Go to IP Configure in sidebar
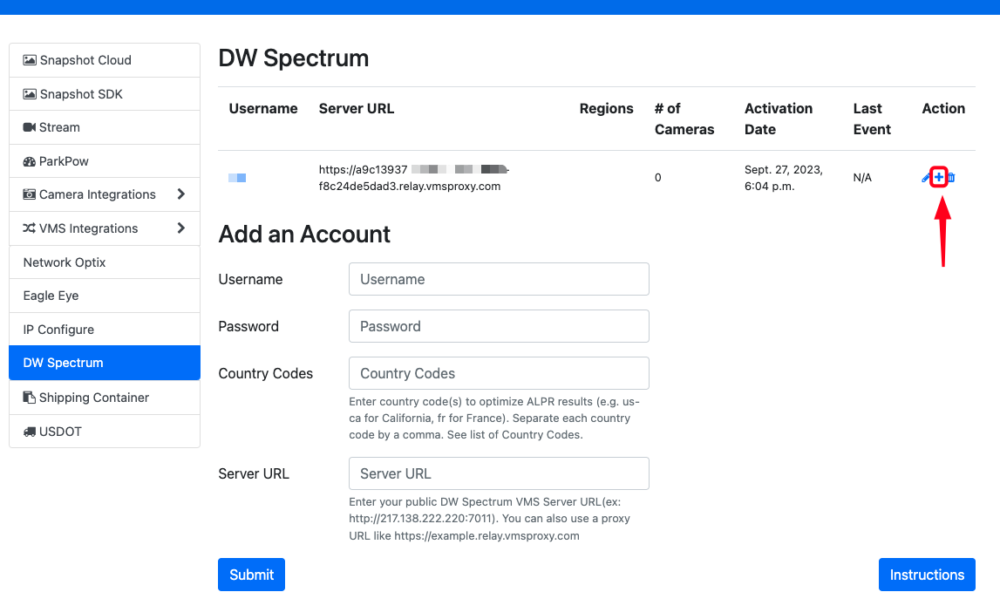1000x592 pixels. (x=105, y=329)
